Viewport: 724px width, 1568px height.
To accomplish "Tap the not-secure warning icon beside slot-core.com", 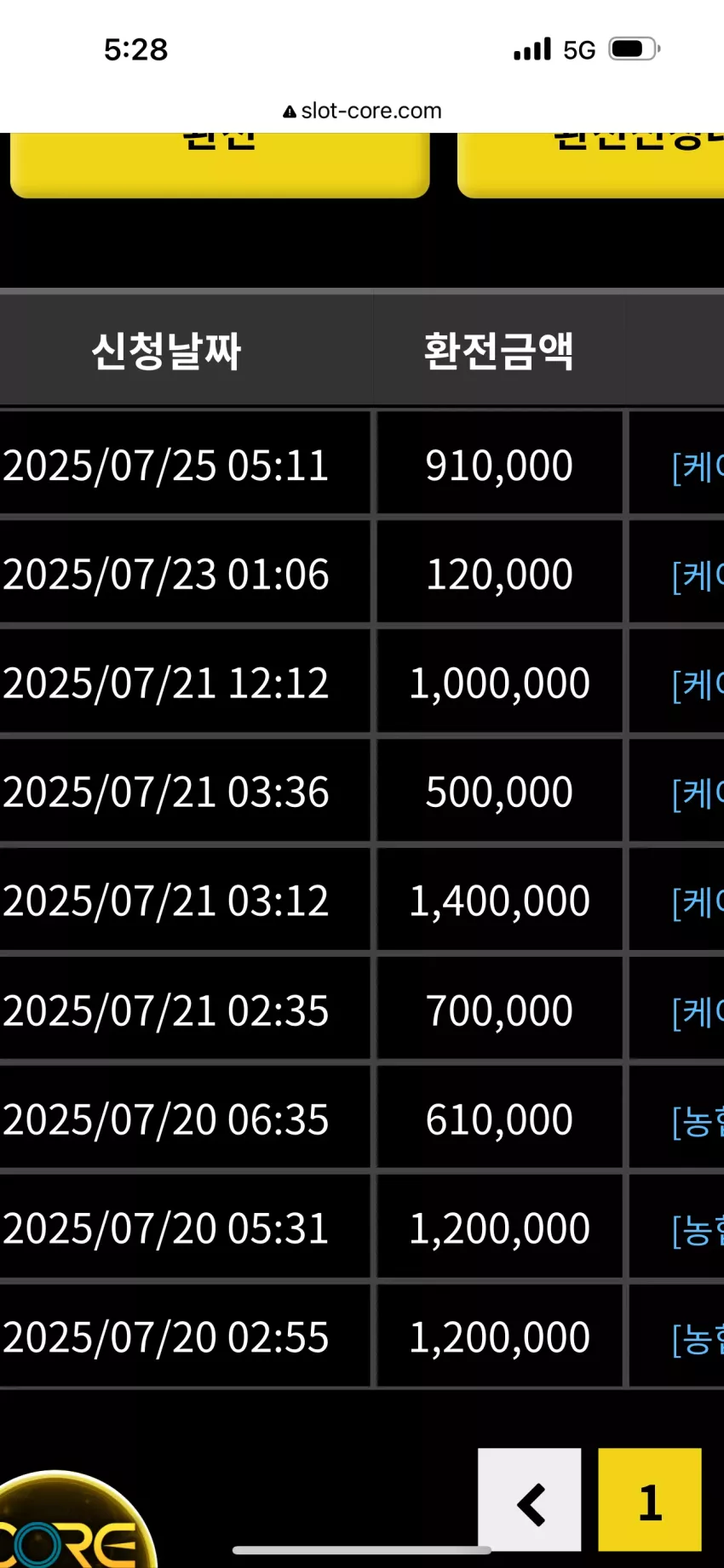I will coord(290,112).
